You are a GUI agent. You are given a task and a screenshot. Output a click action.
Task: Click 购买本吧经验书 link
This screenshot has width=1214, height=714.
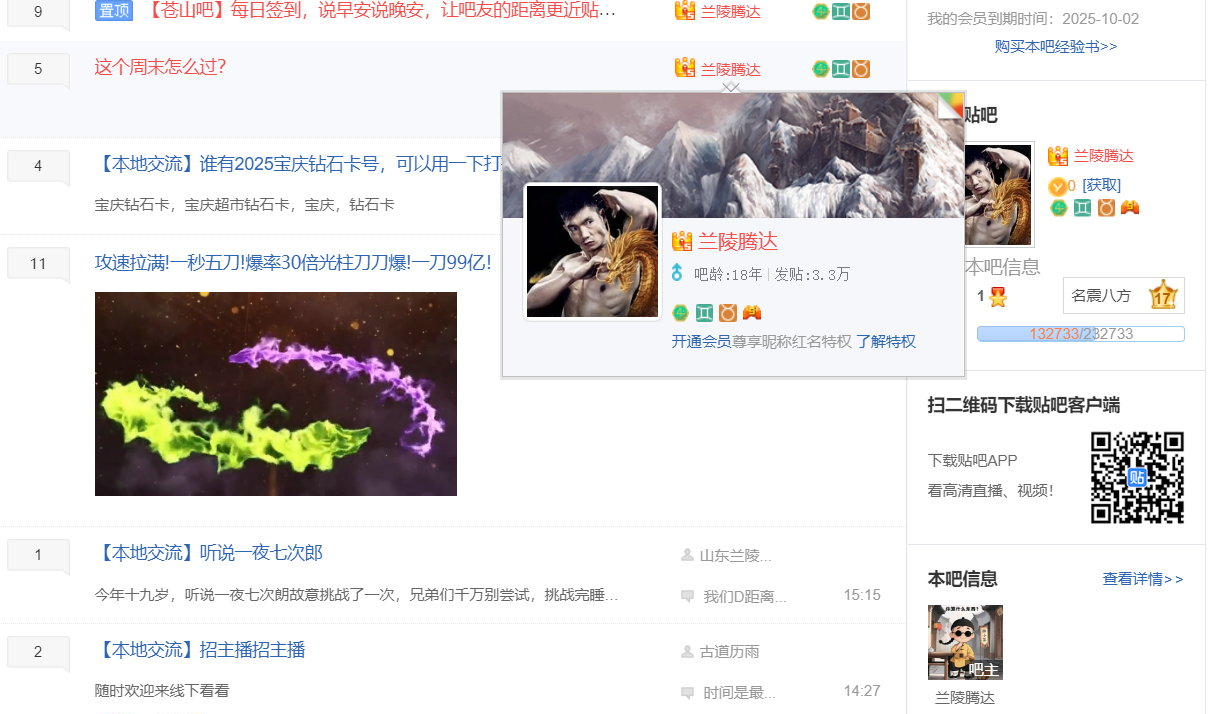click(x=1055, y=46)
